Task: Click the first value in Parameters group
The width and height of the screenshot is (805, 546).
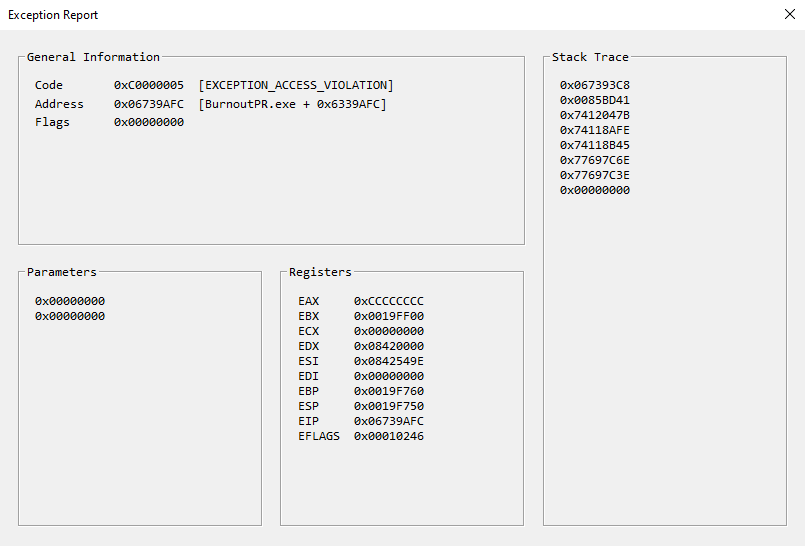Action: 69,302
